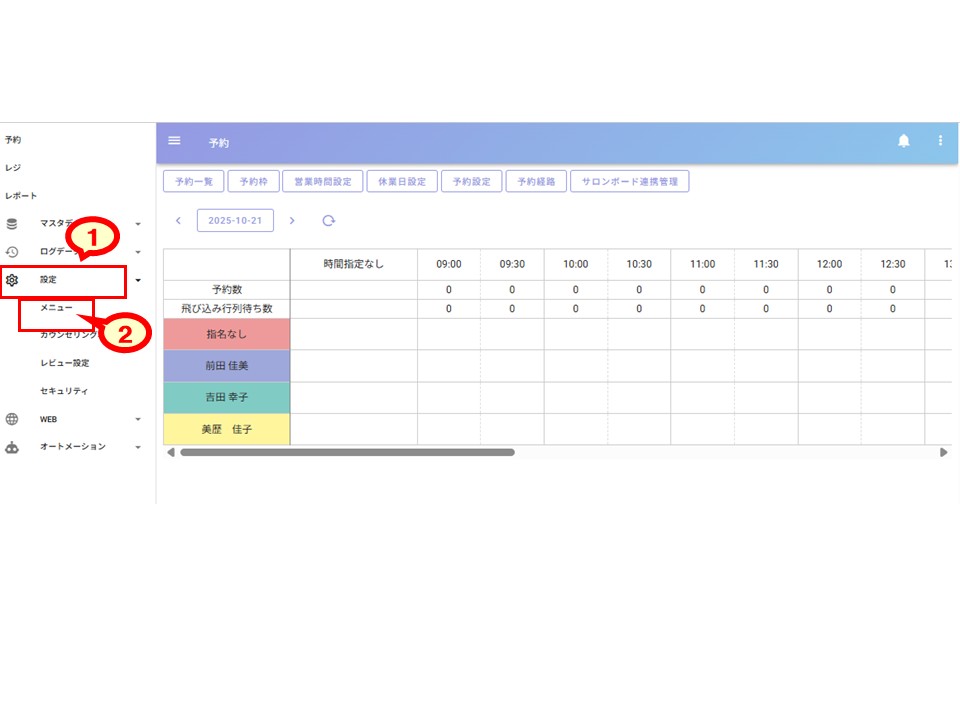This screenshot has width=960, height=720.
Task: Click the master data database icon
Action: 12,224
